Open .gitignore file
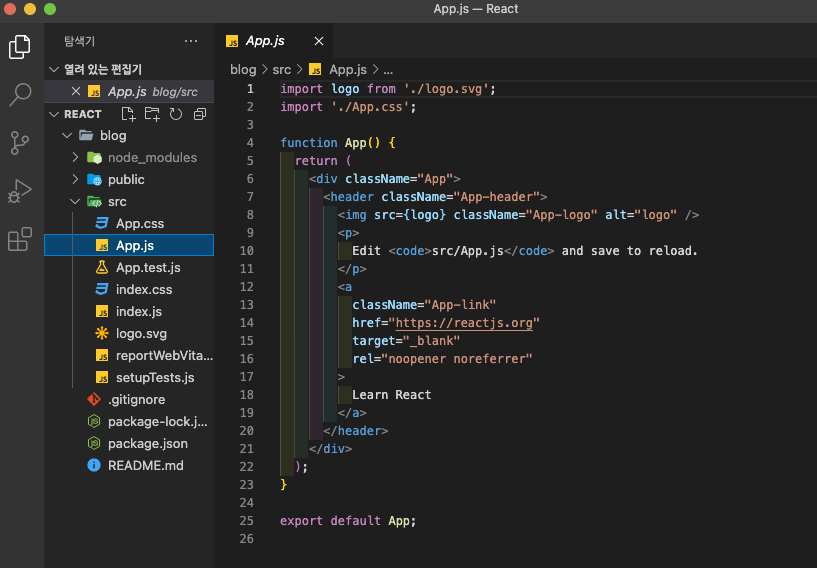This screenshot has height=568, width=817. click(129, 400)
